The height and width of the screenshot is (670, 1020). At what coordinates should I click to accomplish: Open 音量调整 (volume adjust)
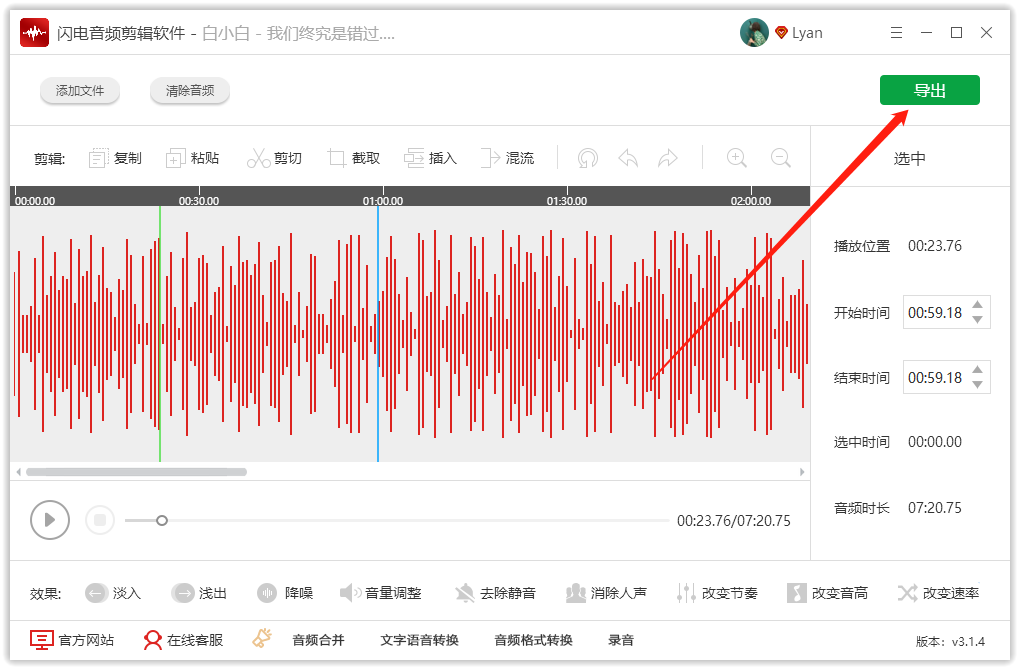click(381, 593)
